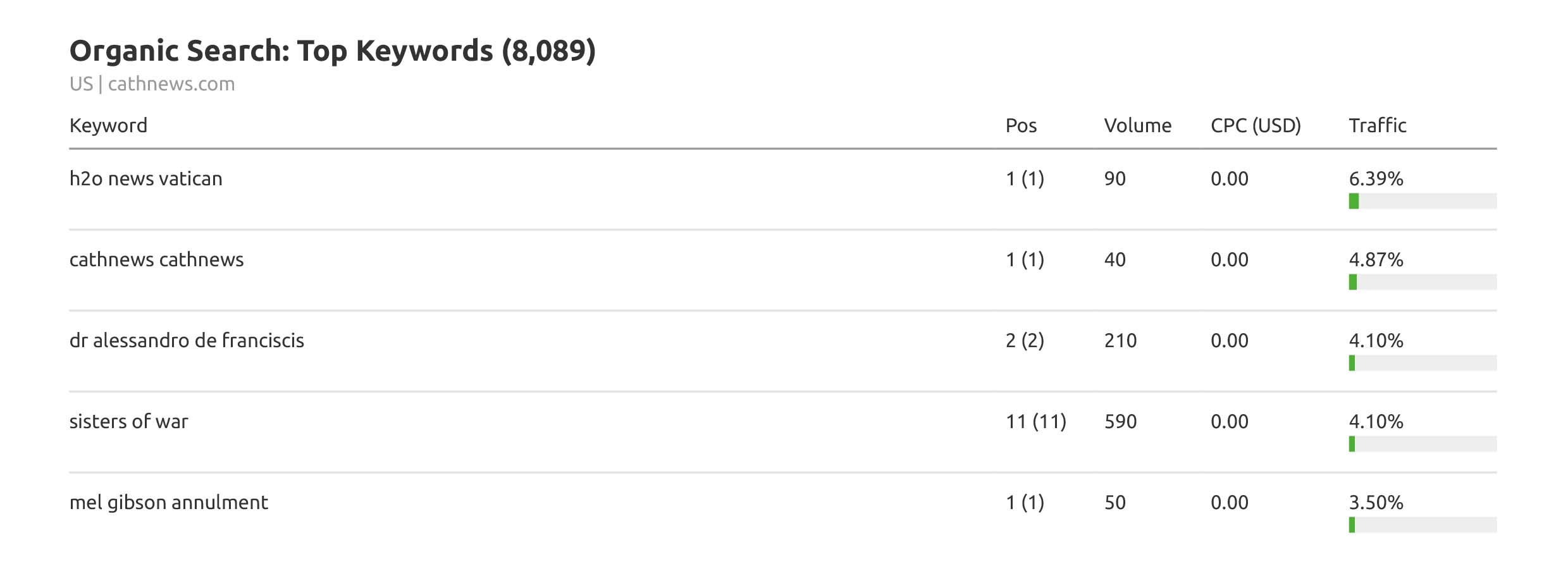Select 'dr alessandro de franciscis' keyword
The width and height of the screenshot is (1568, 578).
[x=187, y=341]
